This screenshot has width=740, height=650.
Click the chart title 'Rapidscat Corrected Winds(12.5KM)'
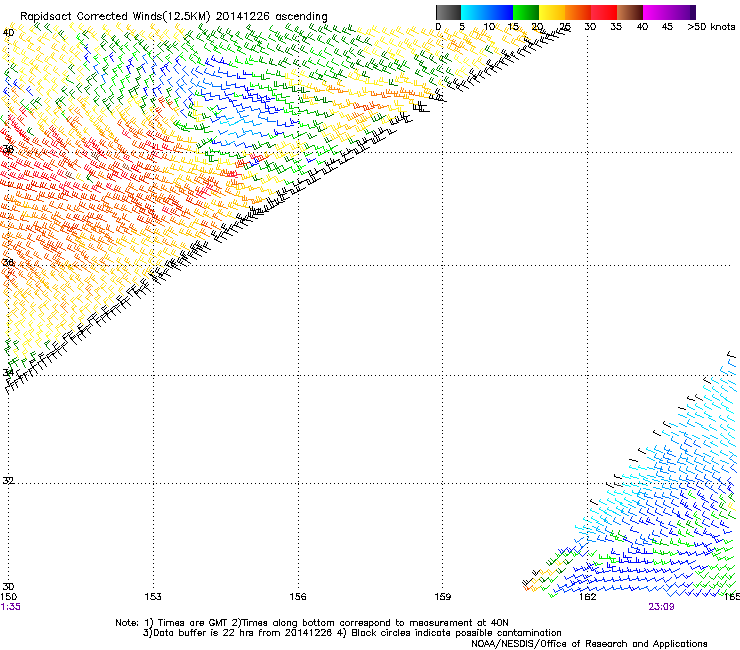coord(115,16)
